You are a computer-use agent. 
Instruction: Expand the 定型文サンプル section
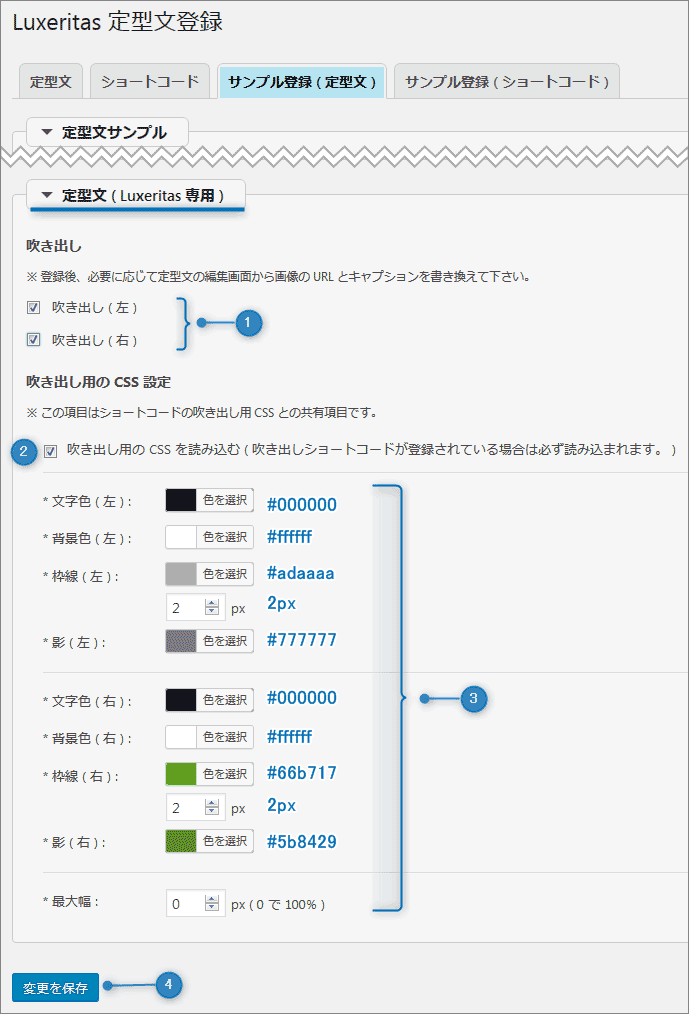tap(104, 132)
